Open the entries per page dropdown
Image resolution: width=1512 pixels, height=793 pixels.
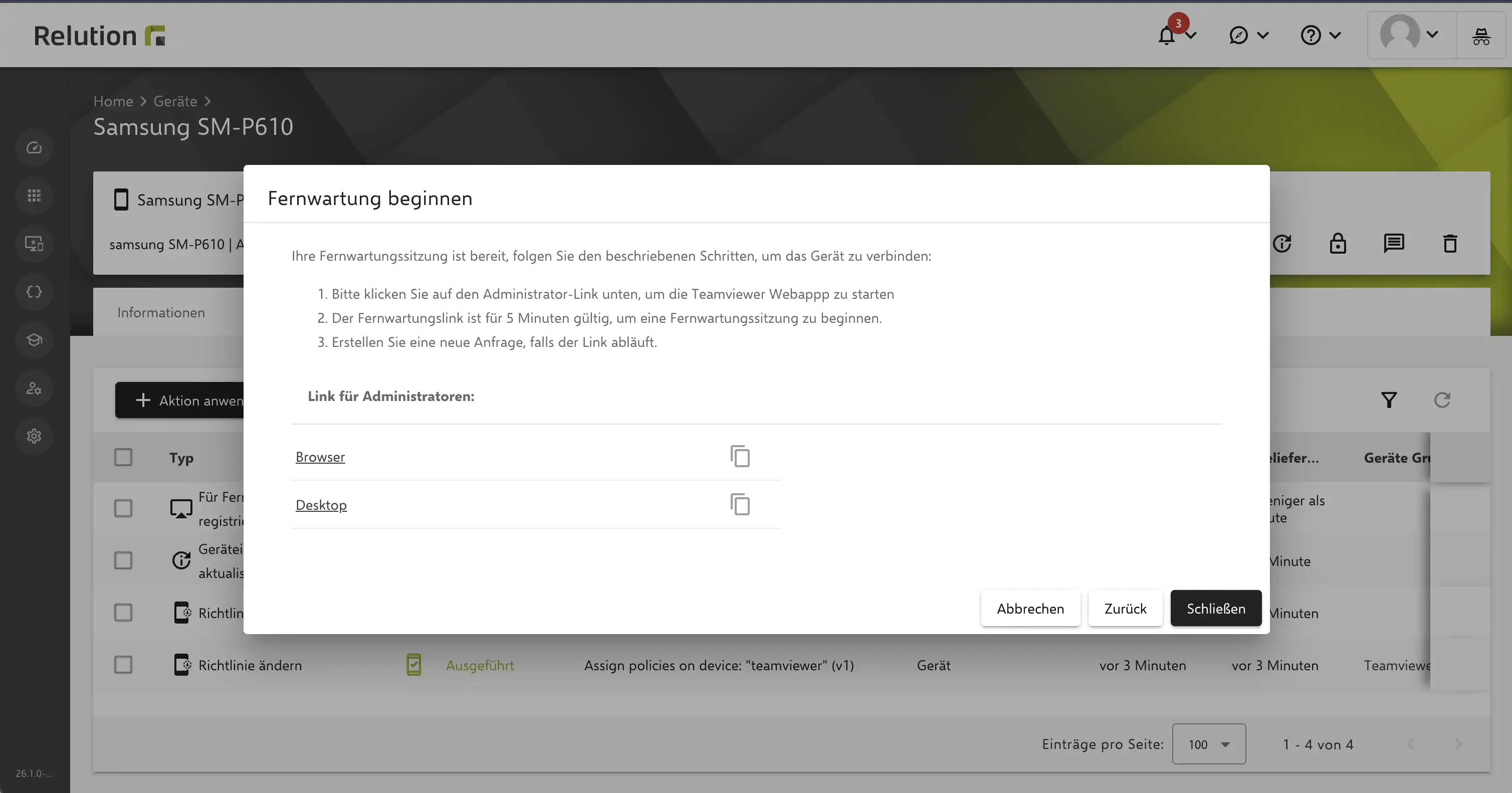[x=1208, y=744]
